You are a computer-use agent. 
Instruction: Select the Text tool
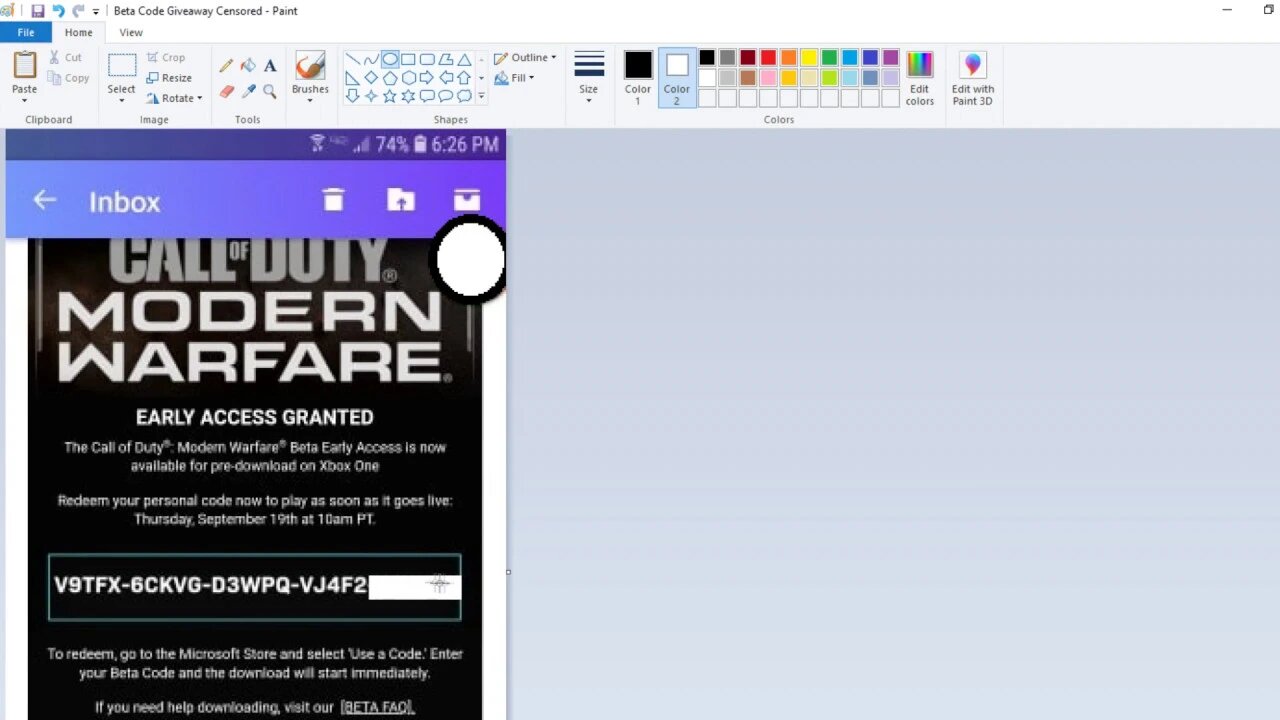coord(270,65)
